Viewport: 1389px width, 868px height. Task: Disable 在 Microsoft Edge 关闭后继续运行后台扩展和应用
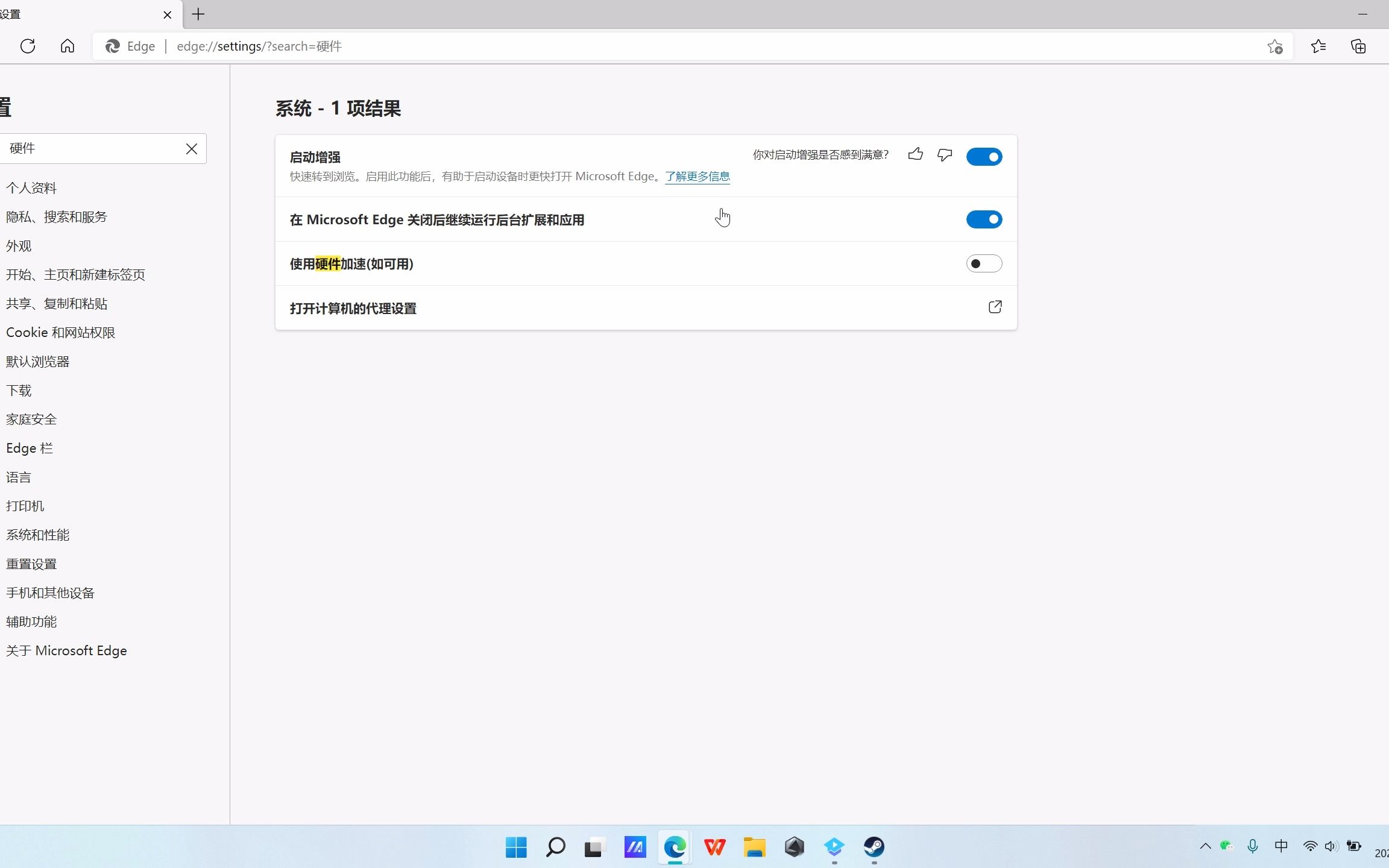984,219
